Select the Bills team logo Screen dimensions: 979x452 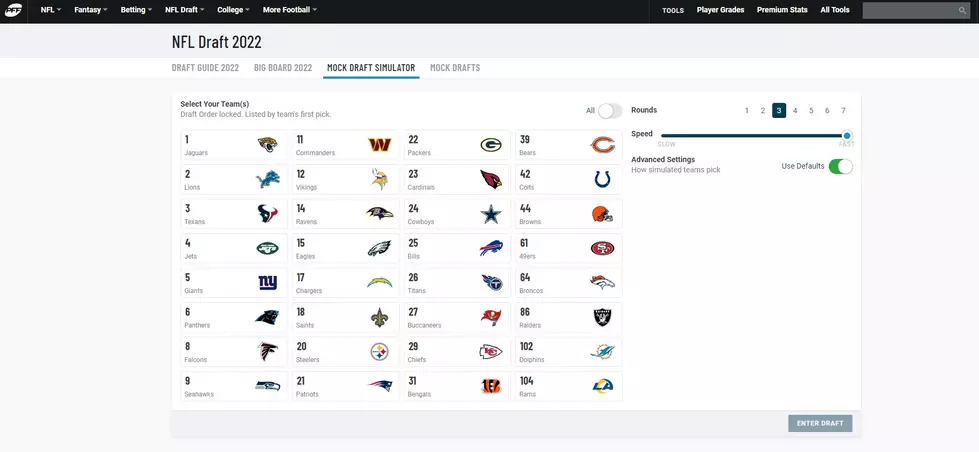click(491, 248)
